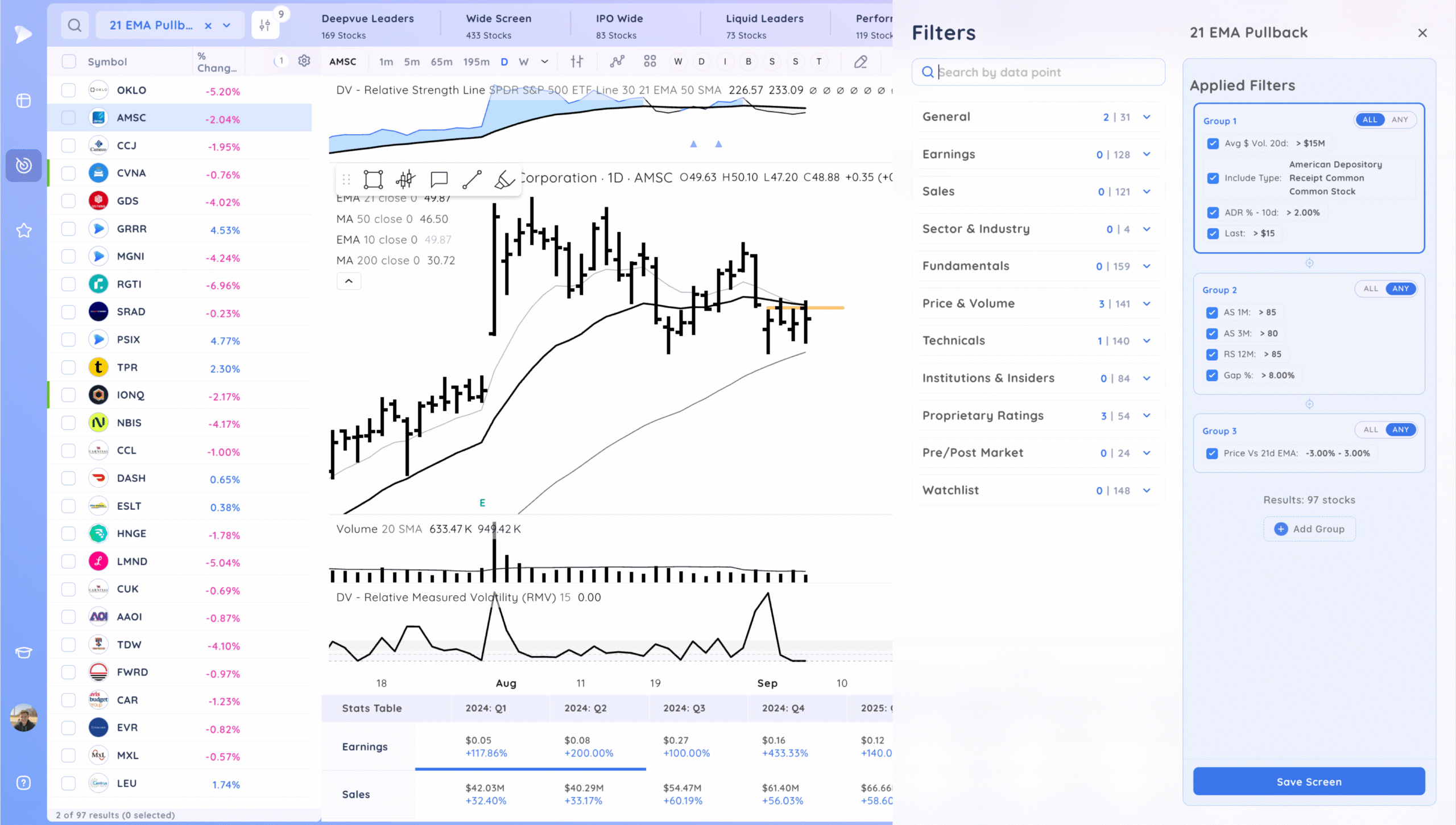
Task: Collapse the chart indicator legend
Action: (349, 281)
